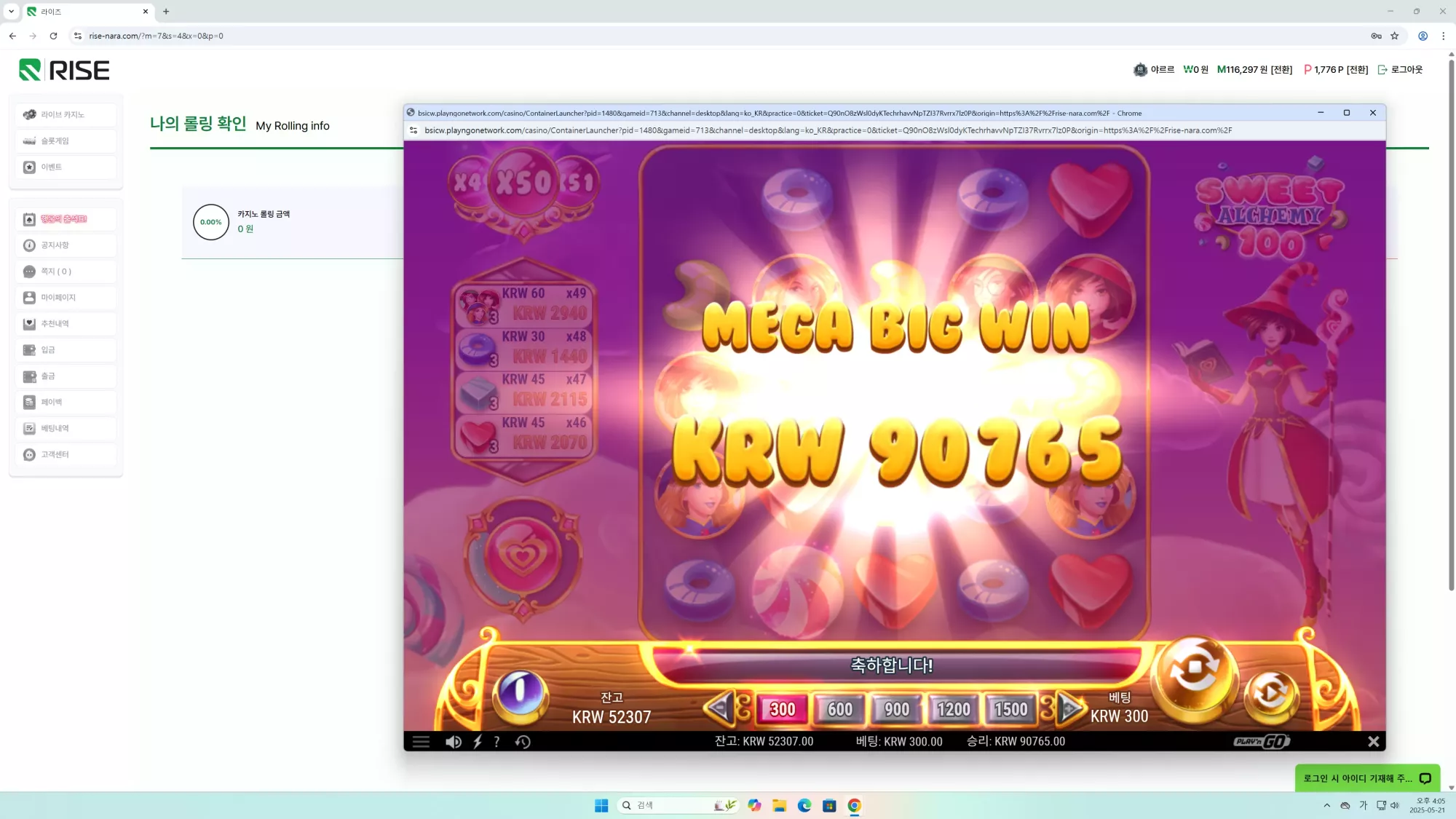Click the 추천내역 heart icon
Viewport: 1456px width, 819px height.
(x=29, y=324)
